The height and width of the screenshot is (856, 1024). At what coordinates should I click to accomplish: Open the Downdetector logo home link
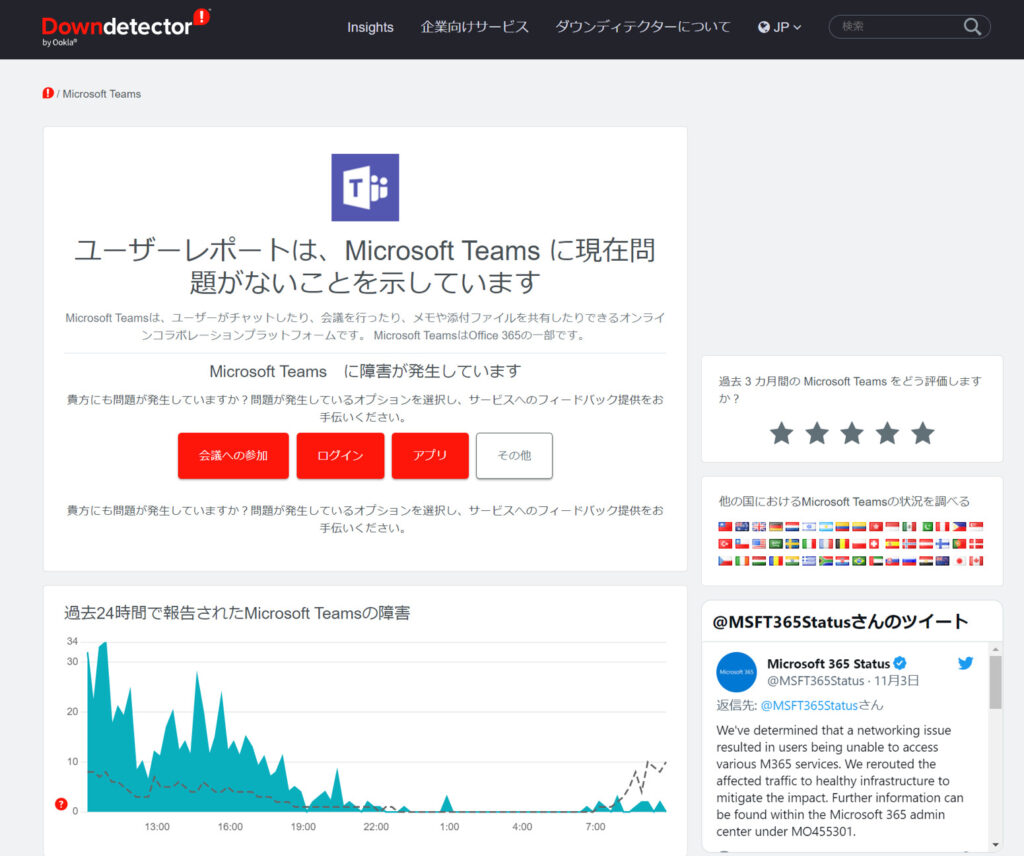(x=125, y=26)
